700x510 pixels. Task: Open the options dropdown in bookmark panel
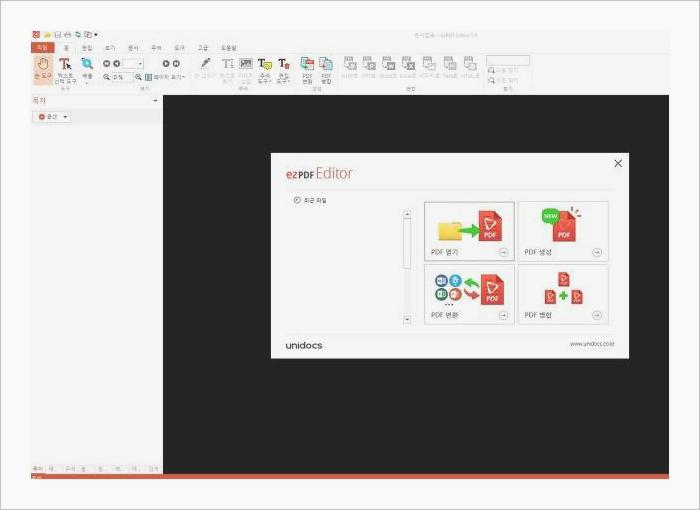coord(52,117)
